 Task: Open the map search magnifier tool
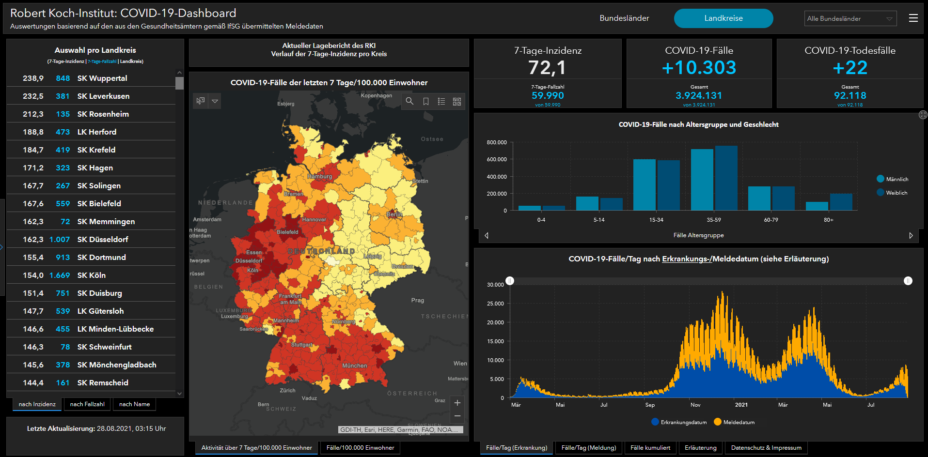point(410,101)
